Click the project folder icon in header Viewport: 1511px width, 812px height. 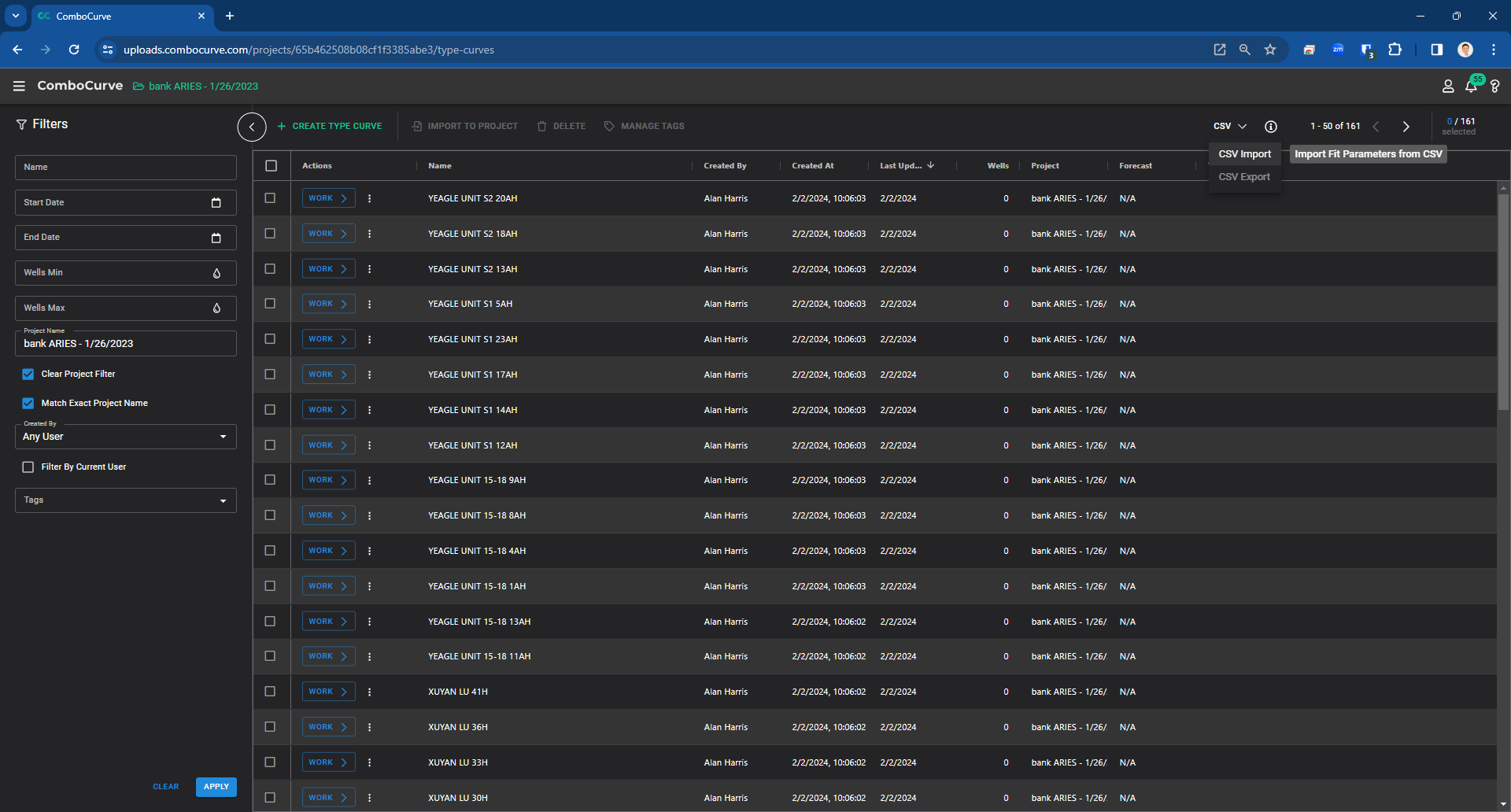[138, 87]
